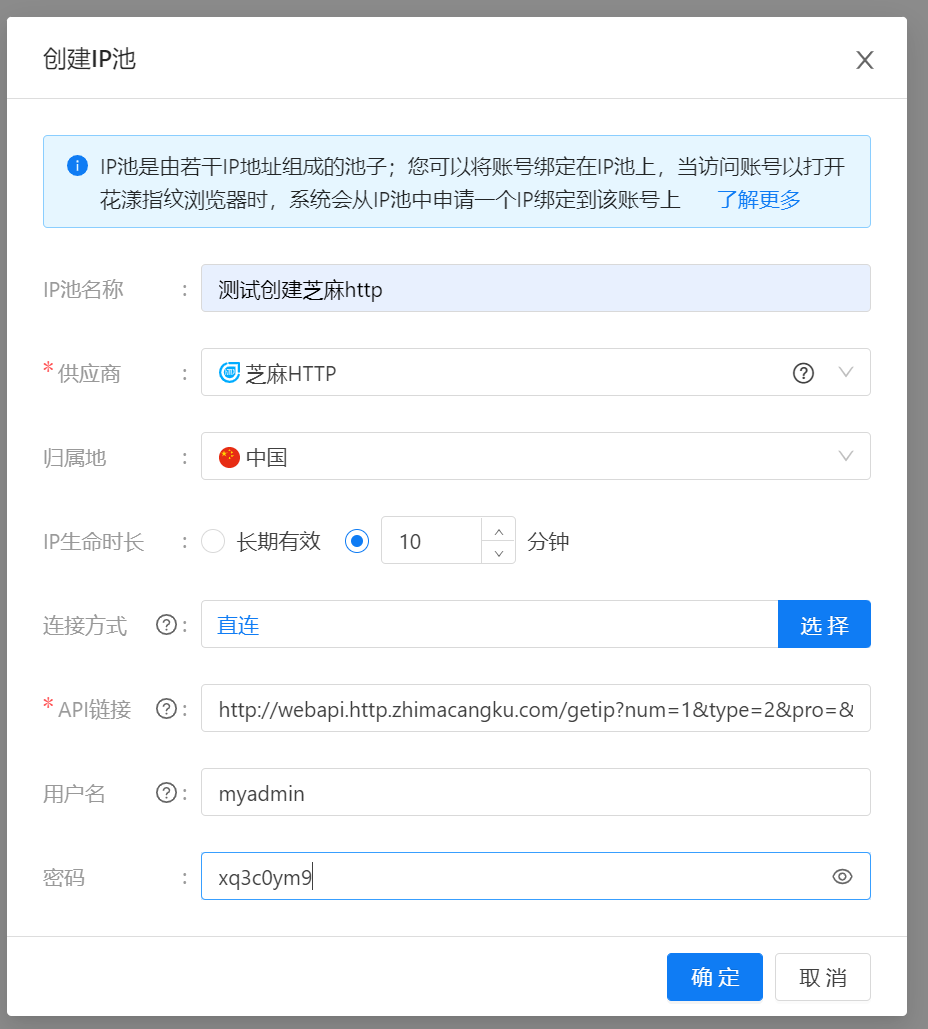928x1029 pixels.
Task: Confirm with the 确定 button
Action: (715, 977)
